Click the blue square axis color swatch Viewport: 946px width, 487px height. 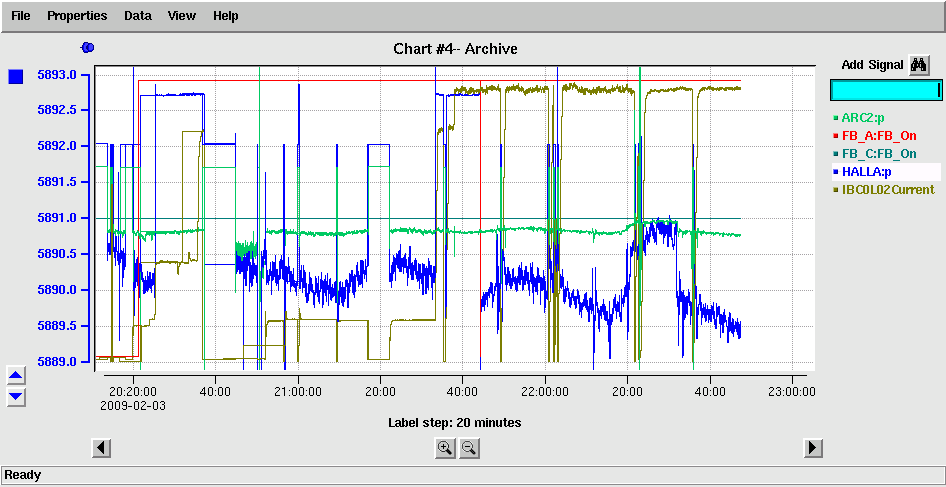(16, 77)
